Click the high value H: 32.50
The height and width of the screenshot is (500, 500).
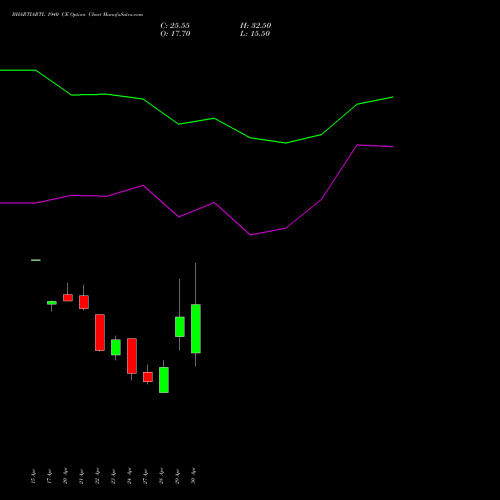(x=255, y=26)
